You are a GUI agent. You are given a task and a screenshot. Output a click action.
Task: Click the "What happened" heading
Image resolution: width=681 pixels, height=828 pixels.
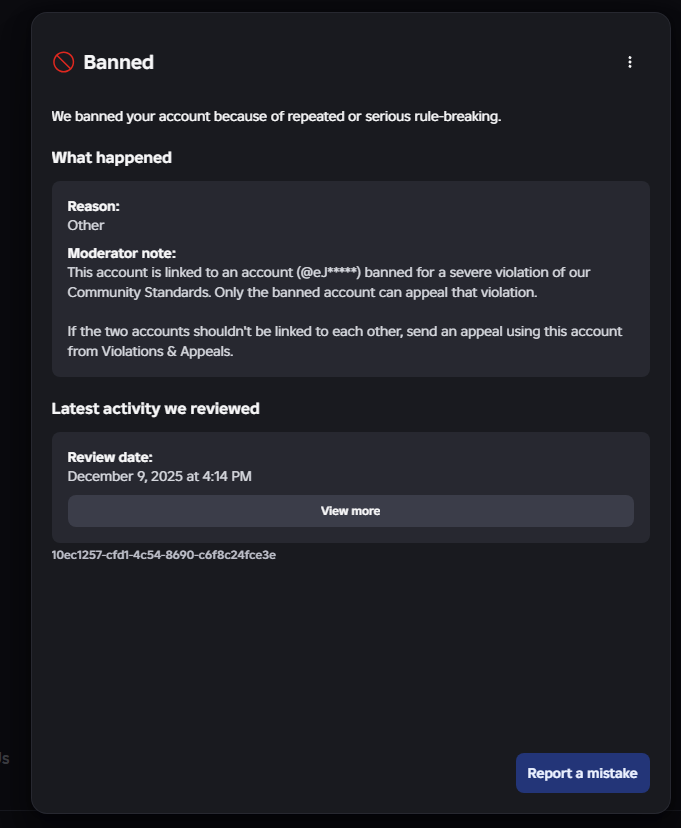[x=111, y=158]
